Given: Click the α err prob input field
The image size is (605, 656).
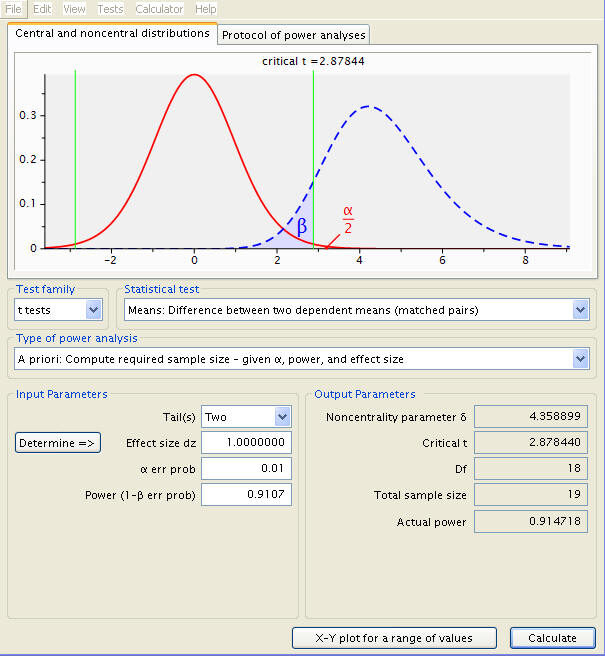Looking at the screenshot, I should tap(246, 469).
